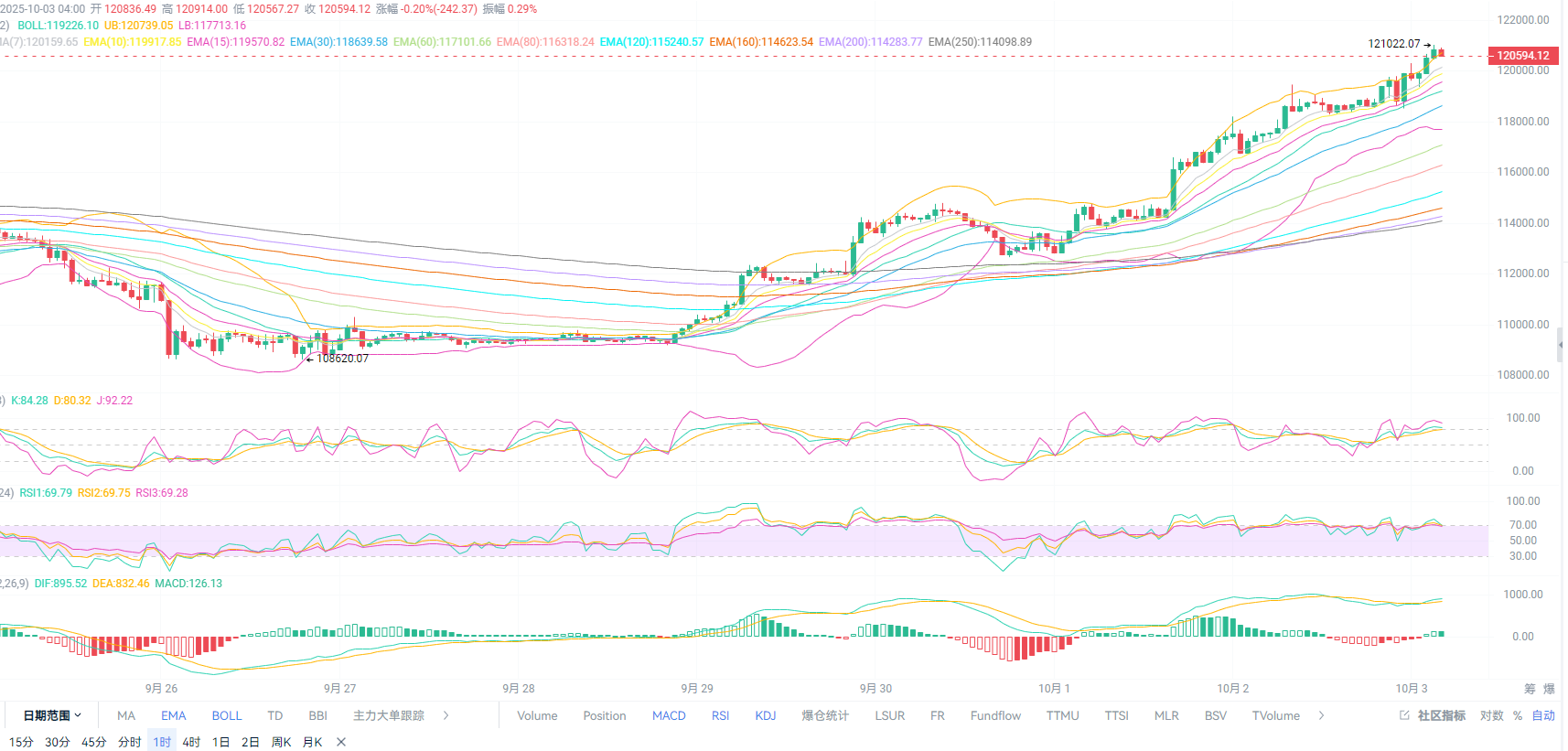The width and height of the screenshot is (1568, 751).
Task: Switch price axis to % percent mode
Action: pyautogui.click(x=1518, y=715)
